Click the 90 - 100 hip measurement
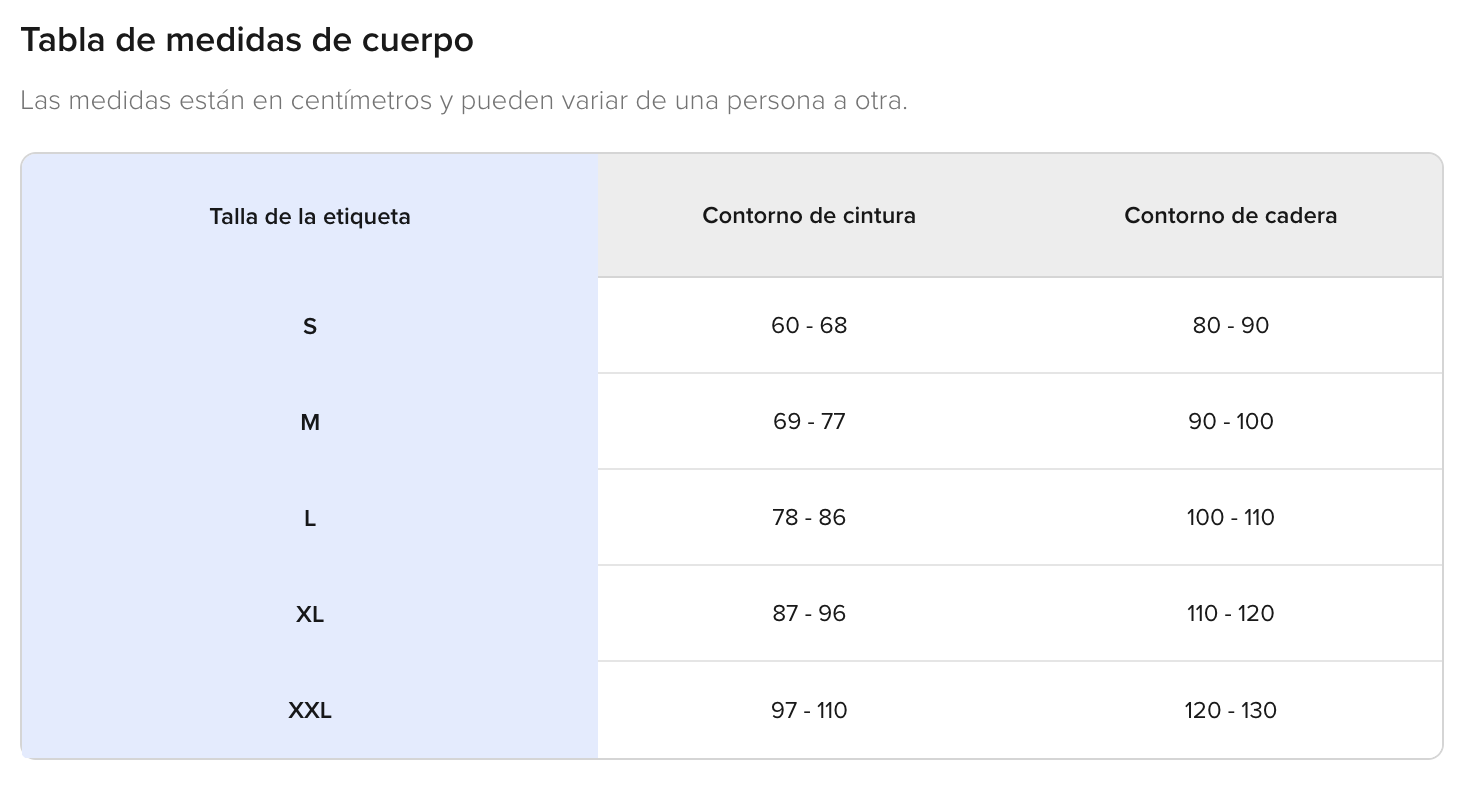The width and height of the screenshot is (1482, 806). [x=1230, y=421]
